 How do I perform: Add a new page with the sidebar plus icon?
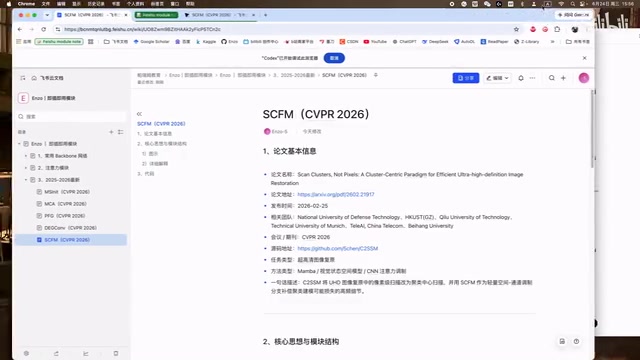click(111, 132)
